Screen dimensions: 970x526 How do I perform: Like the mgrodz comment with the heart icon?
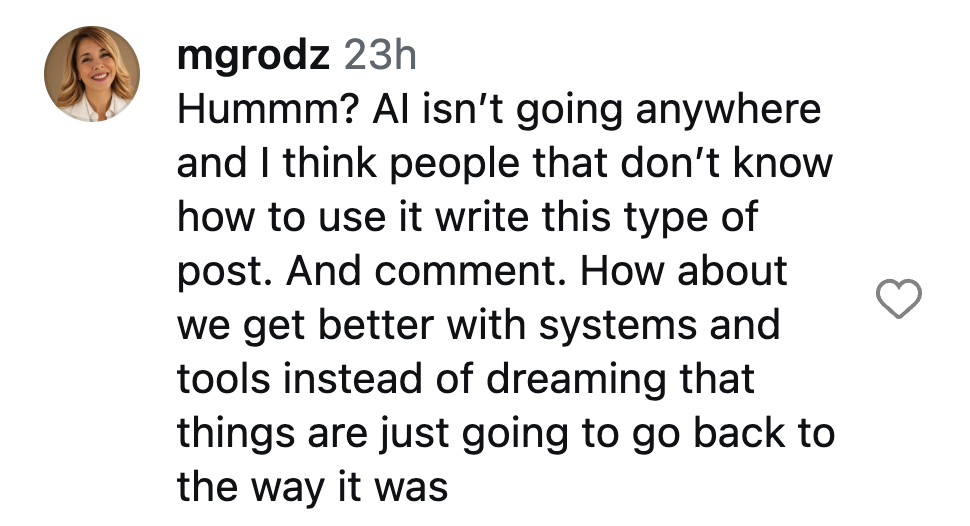pyautogui.click(x=898, y=299)
